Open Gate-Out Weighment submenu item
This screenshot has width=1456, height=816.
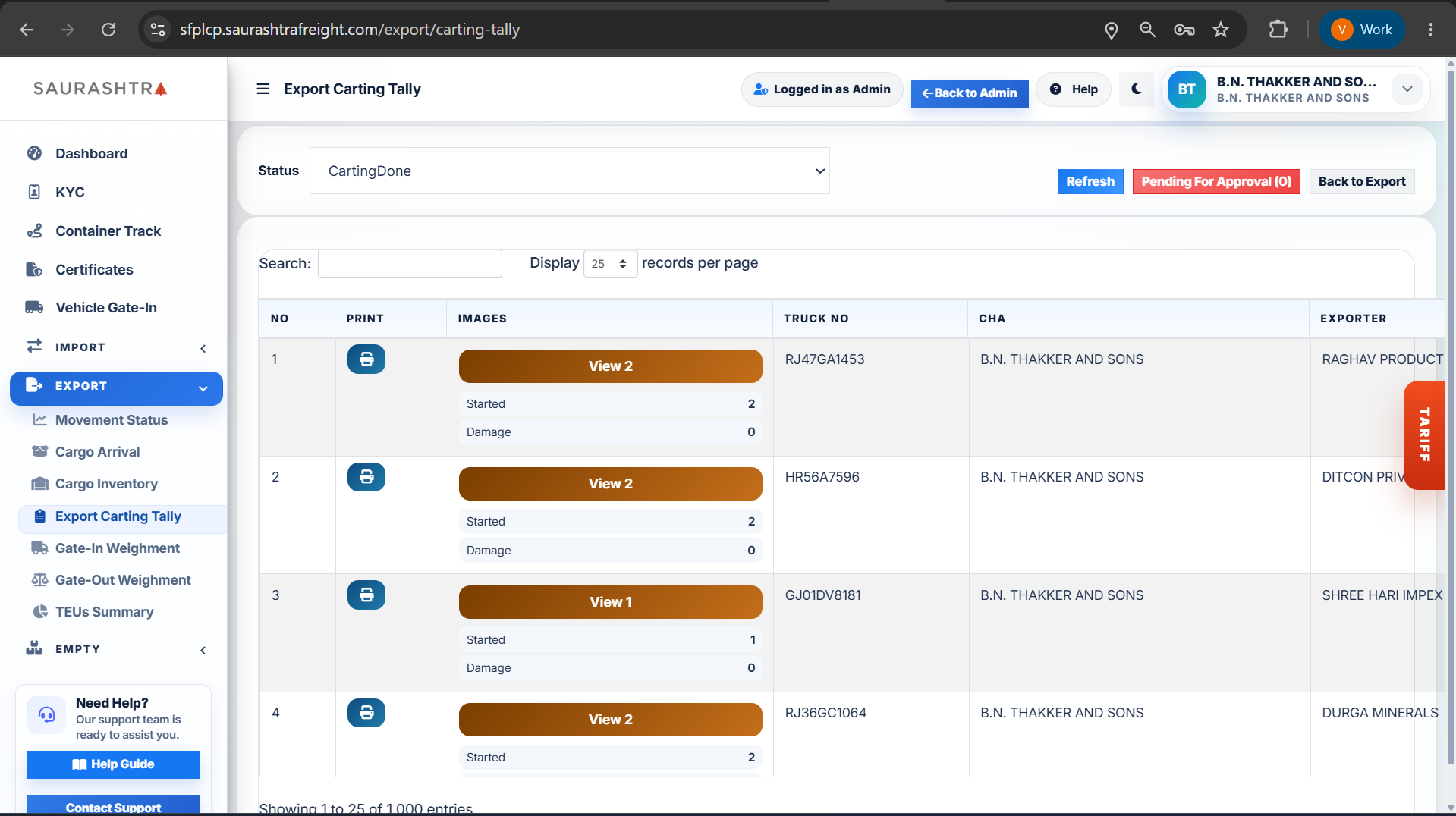[x=123, y=580]
